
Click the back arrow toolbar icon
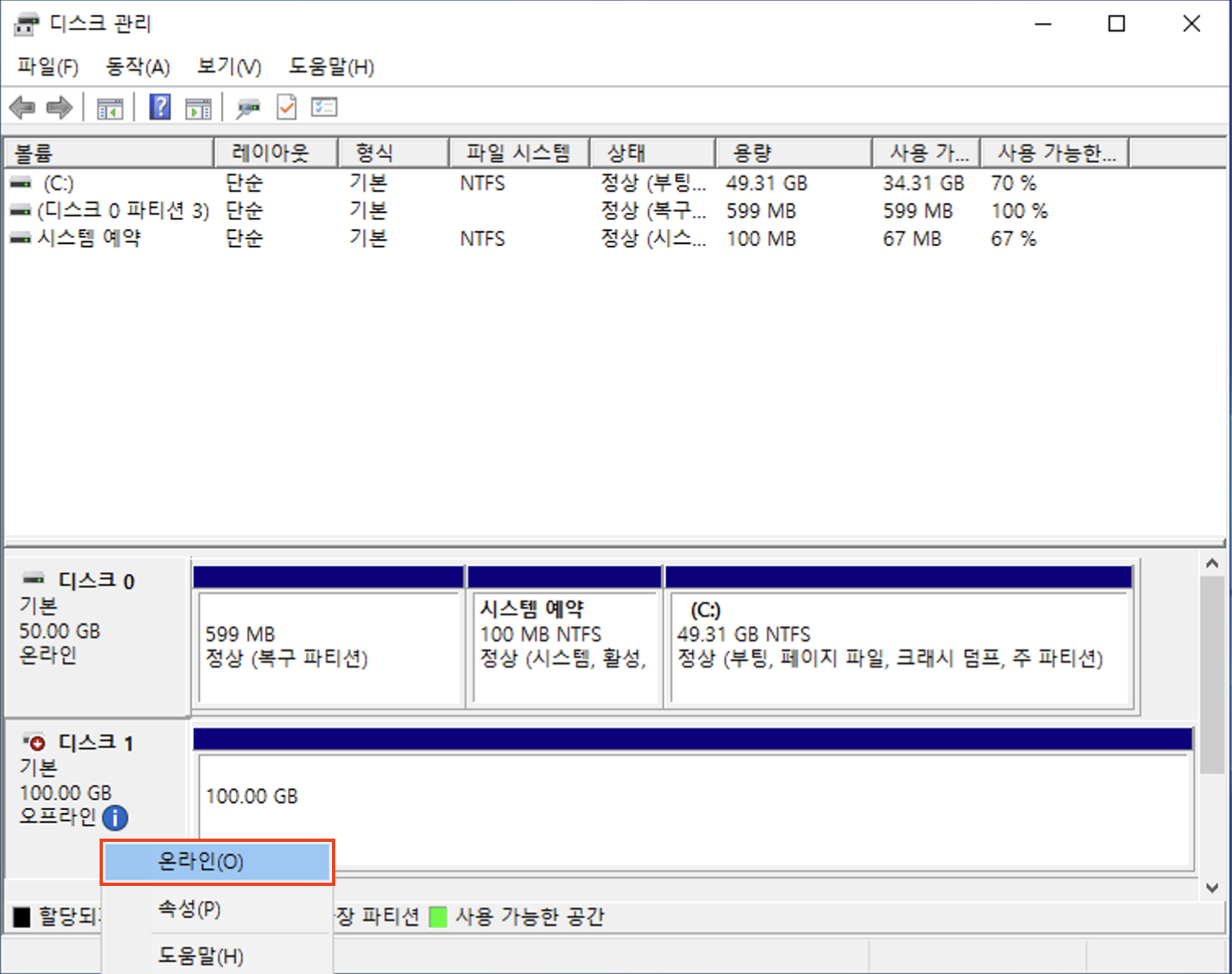click(x=22, y=108)
